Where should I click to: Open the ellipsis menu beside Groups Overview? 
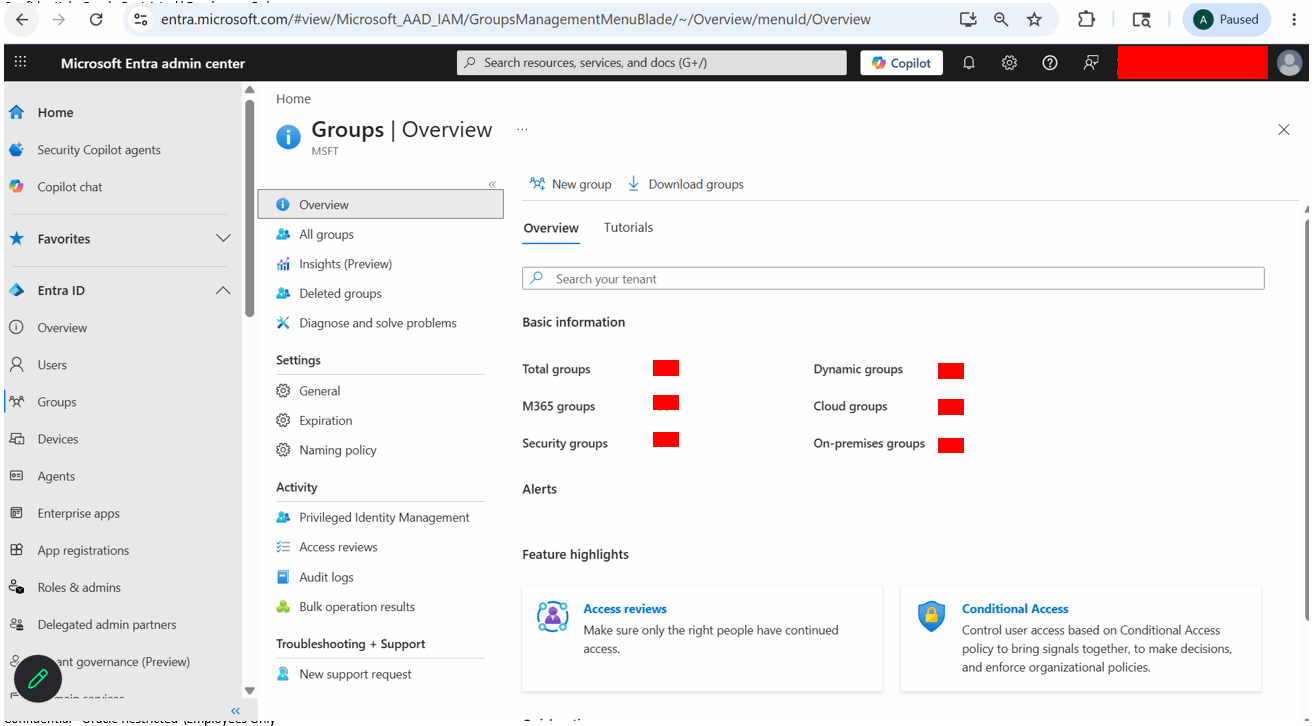522,130
